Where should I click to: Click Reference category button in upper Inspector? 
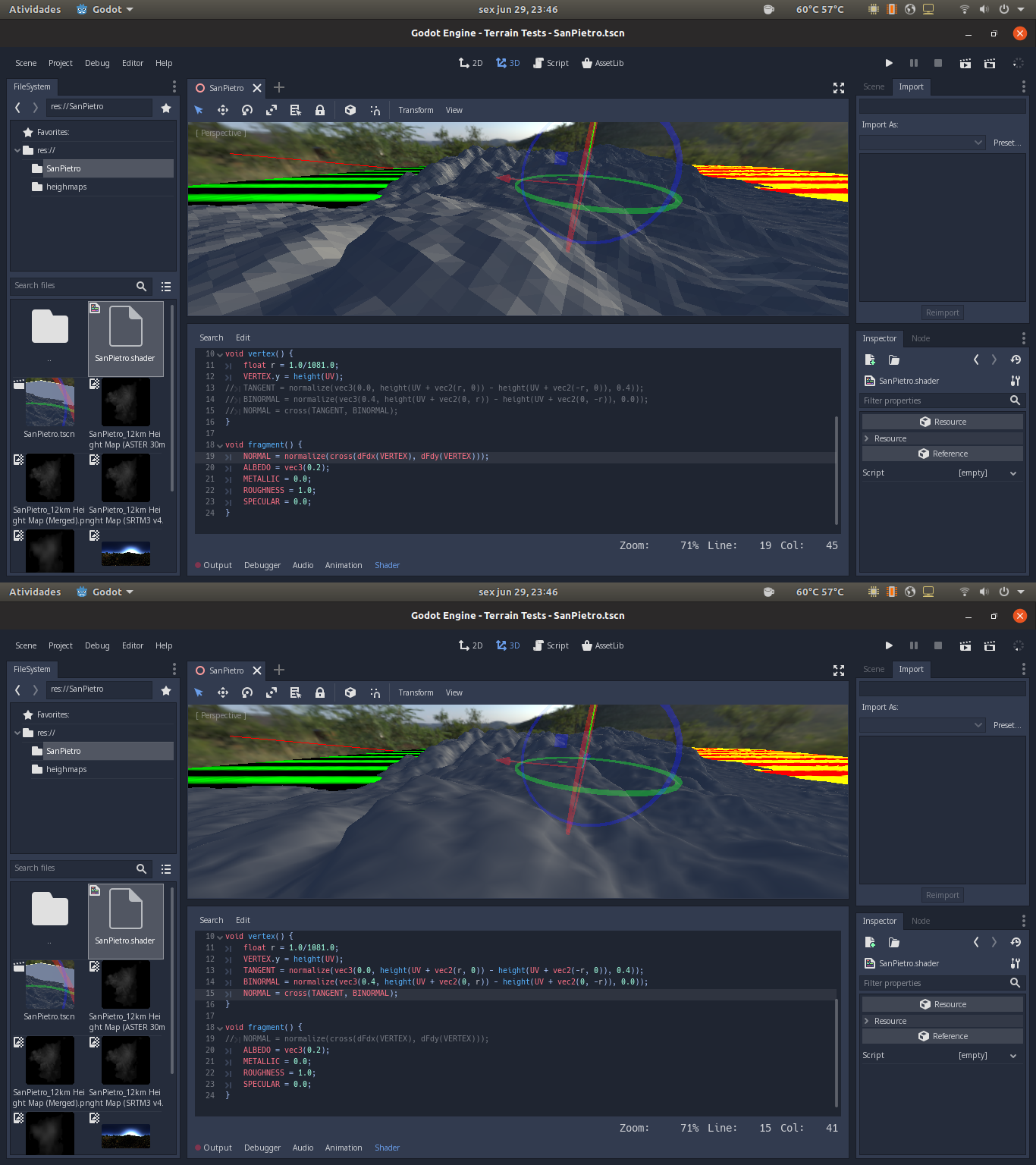point(943,454)
